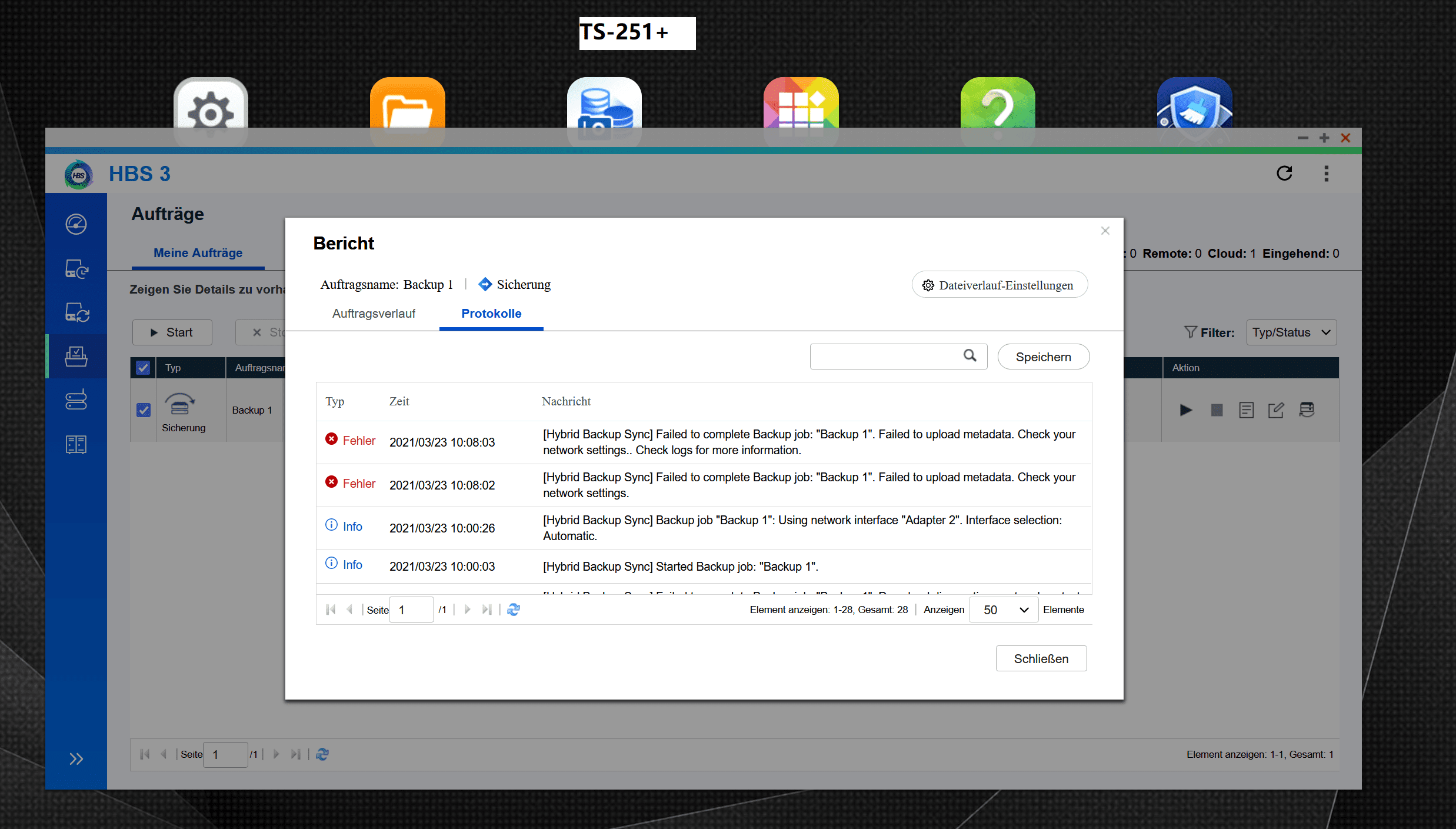
Task: Click the Schließen button
Action: click(1041, 659)
